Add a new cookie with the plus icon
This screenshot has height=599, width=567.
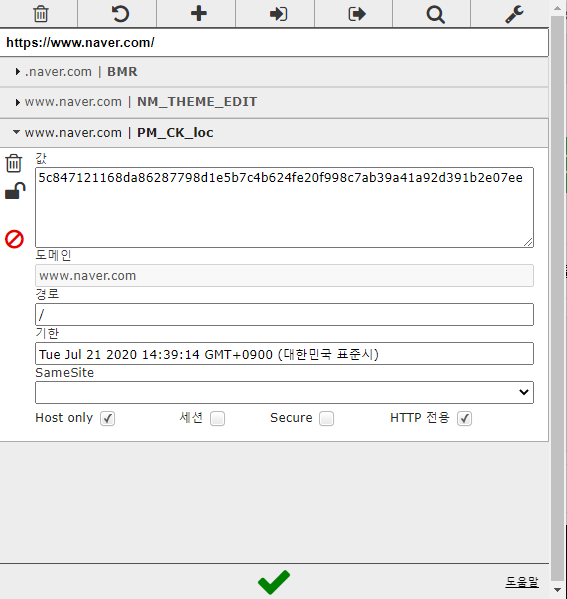[199, 14]
